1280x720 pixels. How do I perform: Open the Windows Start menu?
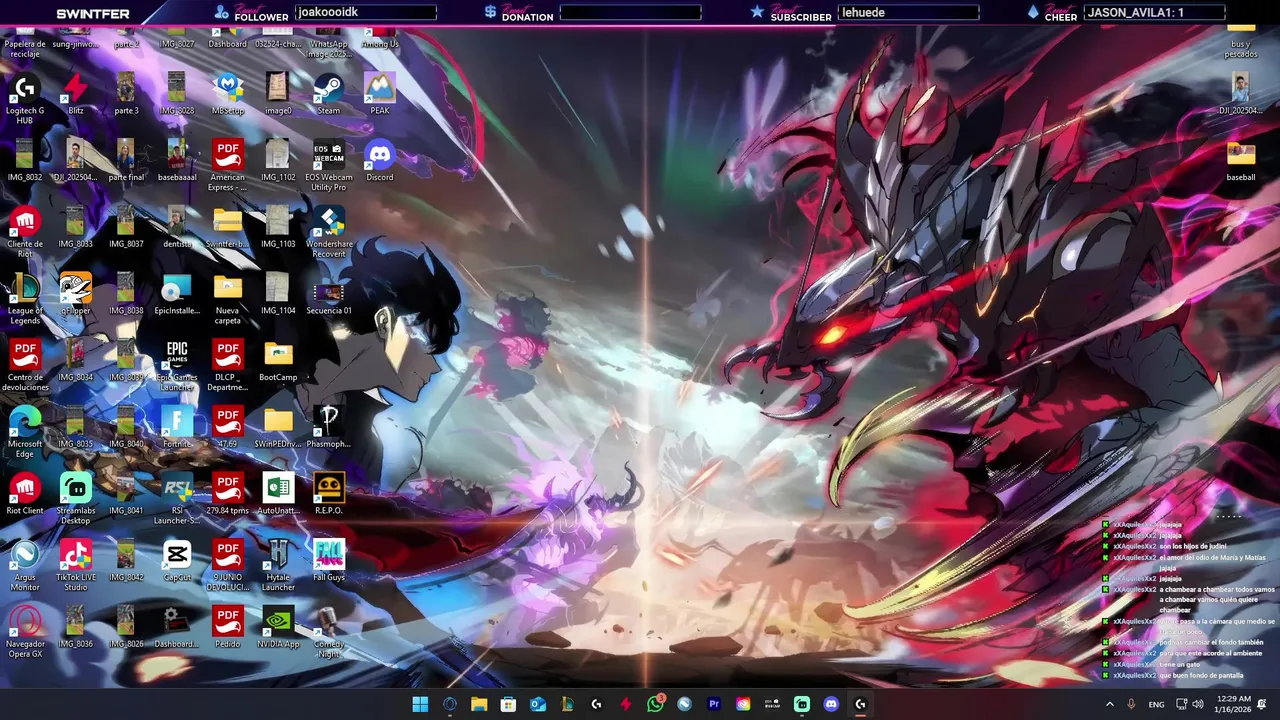pyautogui.click(x=420, y=704)
